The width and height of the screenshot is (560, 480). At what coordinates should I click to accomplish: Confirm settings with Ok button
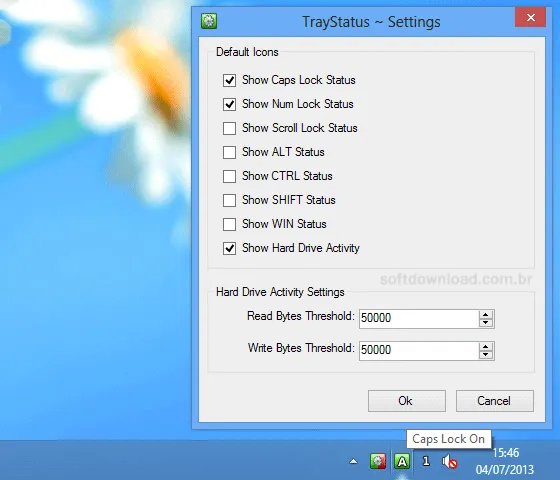pos(407,401)
